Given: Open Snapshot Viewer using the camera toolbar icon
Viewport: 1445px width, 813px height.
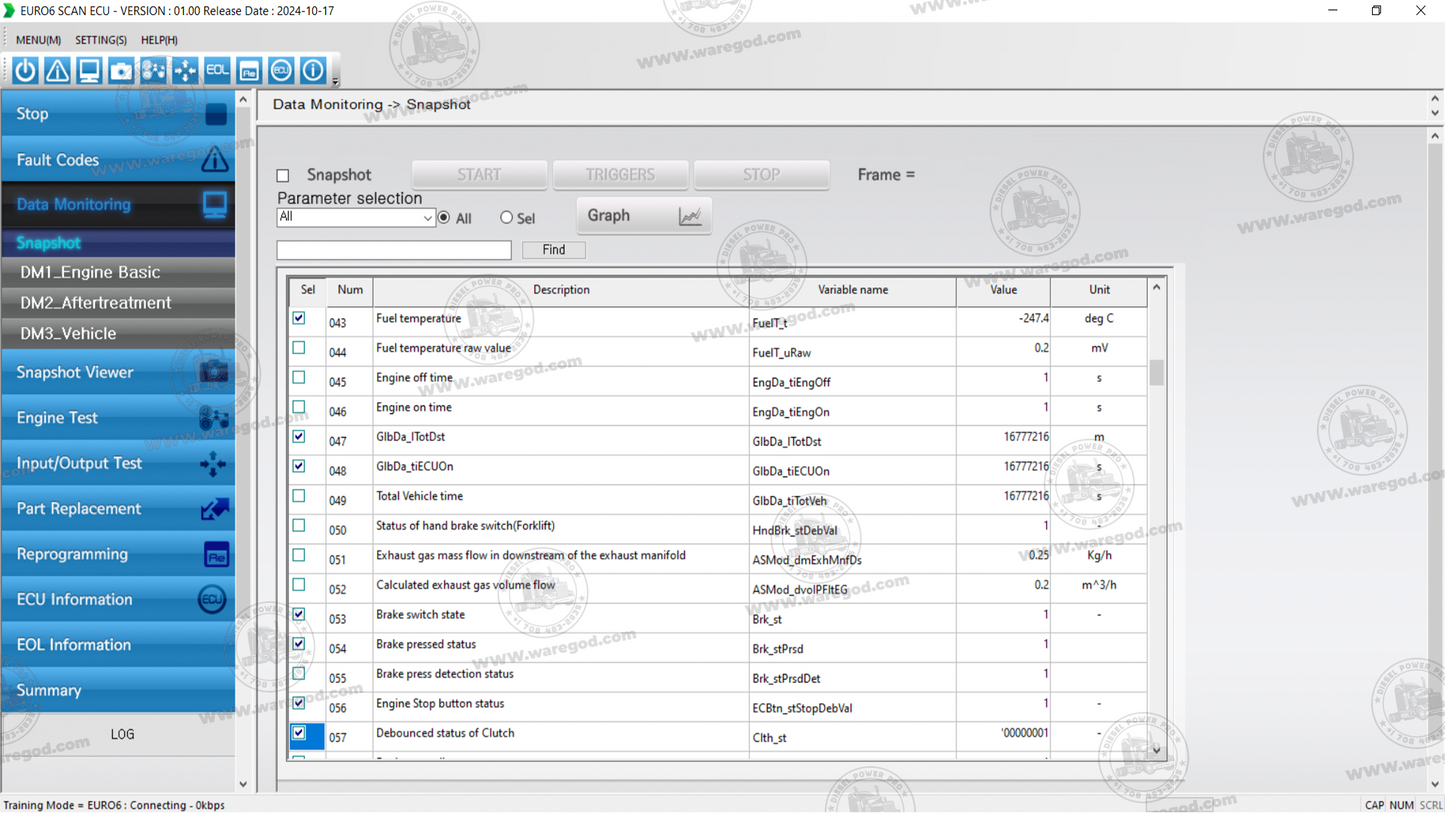Looking at the screenshot, I should click(121, 70).
